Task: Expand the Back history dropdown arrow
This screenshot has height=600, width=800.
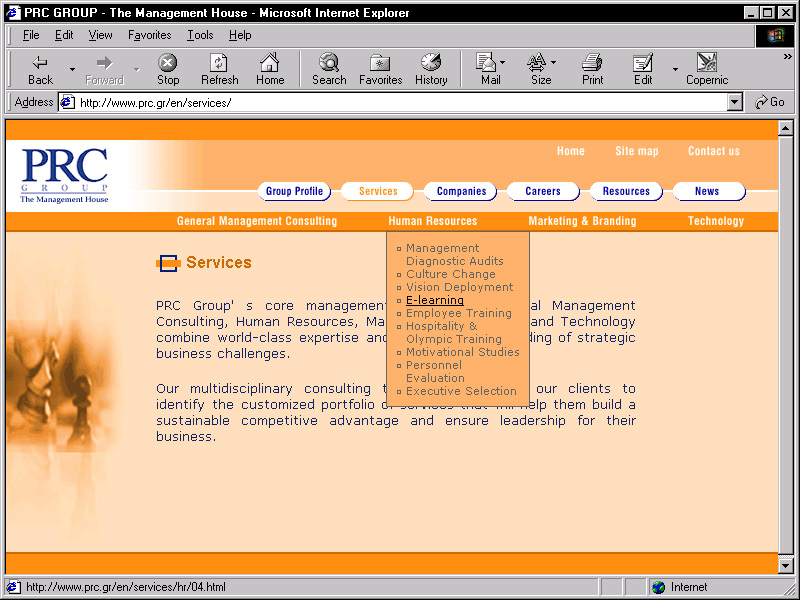Action: coord(72,69)
